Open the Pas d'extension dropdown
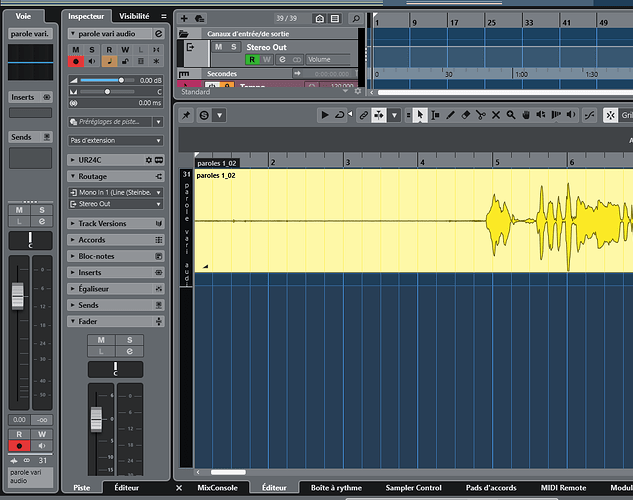Screen dimensions: 633x500 tap(114, 141)
